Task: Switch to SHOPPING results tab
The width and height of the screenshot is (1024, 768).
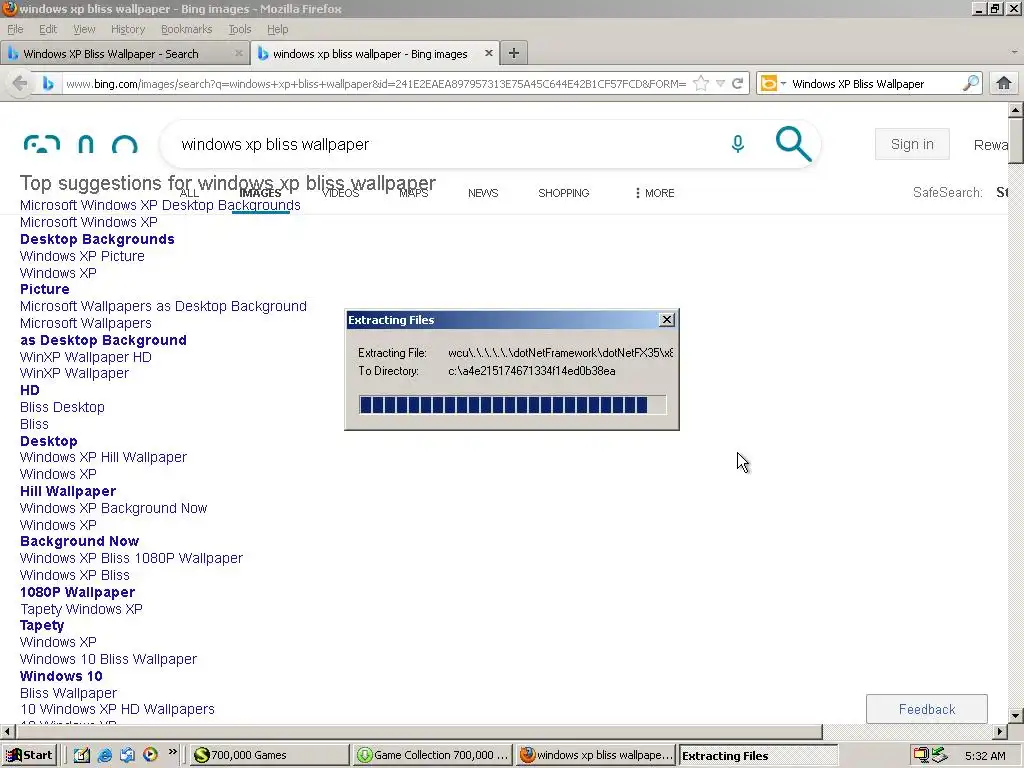Action: coord(564,193)
